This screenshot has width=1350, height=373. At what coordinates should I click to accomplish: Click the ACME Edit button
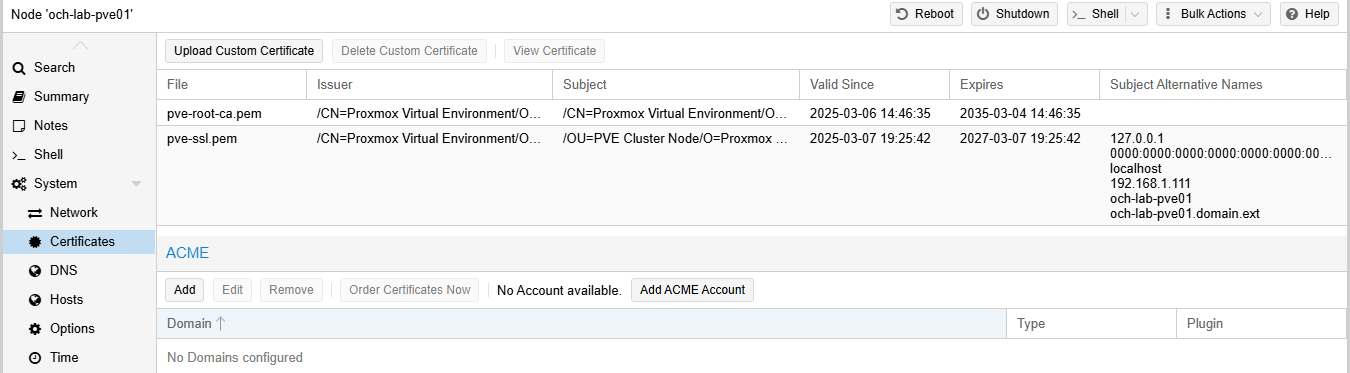232,290
